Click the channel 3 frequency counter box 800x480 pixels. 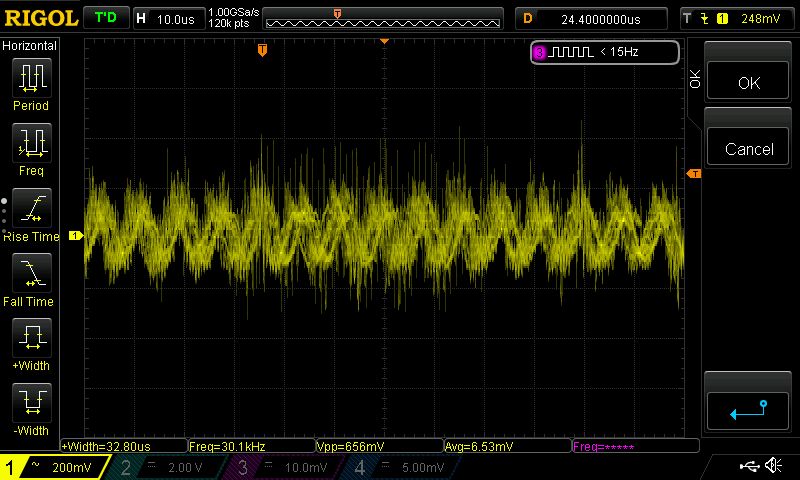click(605, 52)
